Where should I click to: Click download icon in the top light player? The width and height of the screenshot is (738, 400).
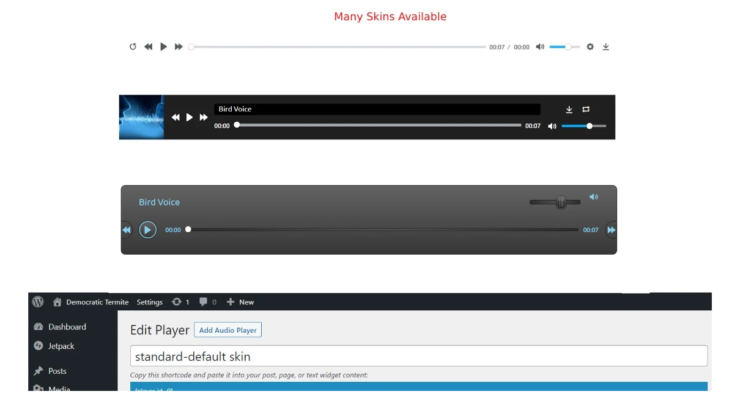coord(606,47)
